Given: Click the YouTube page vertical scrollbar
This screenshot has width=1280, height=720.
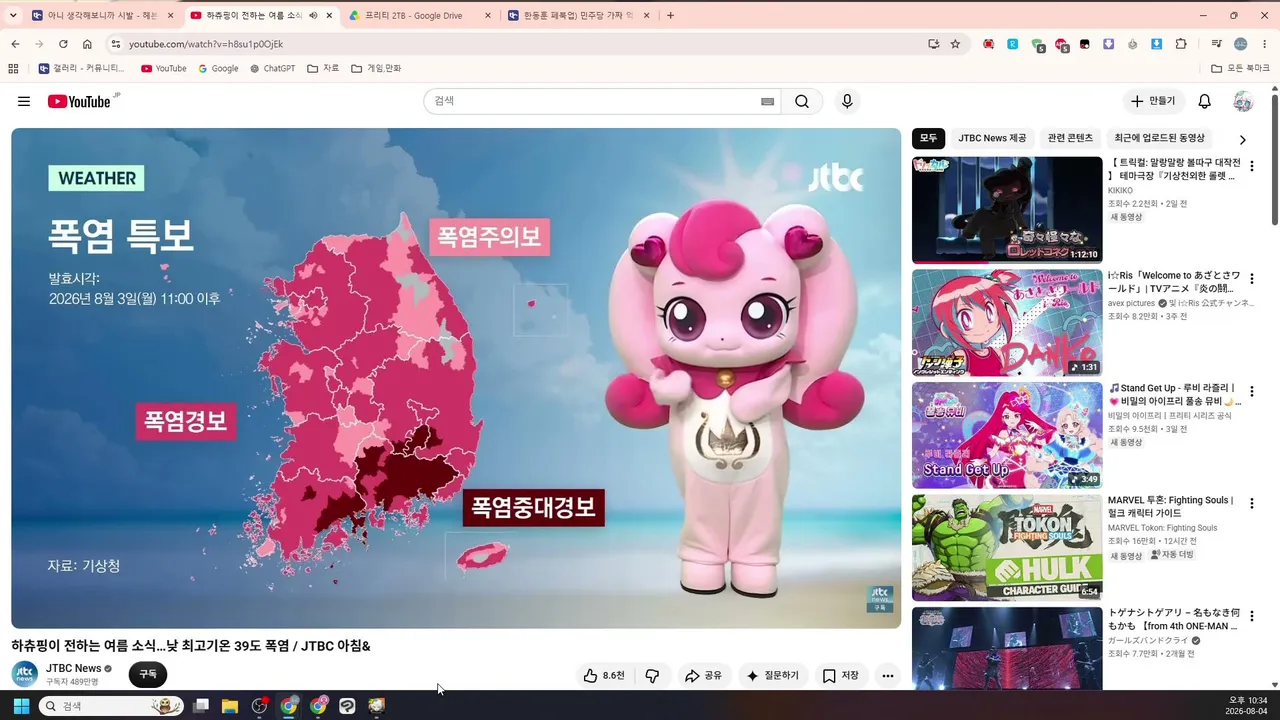Looking at the screenshot, I should 1275,160.
